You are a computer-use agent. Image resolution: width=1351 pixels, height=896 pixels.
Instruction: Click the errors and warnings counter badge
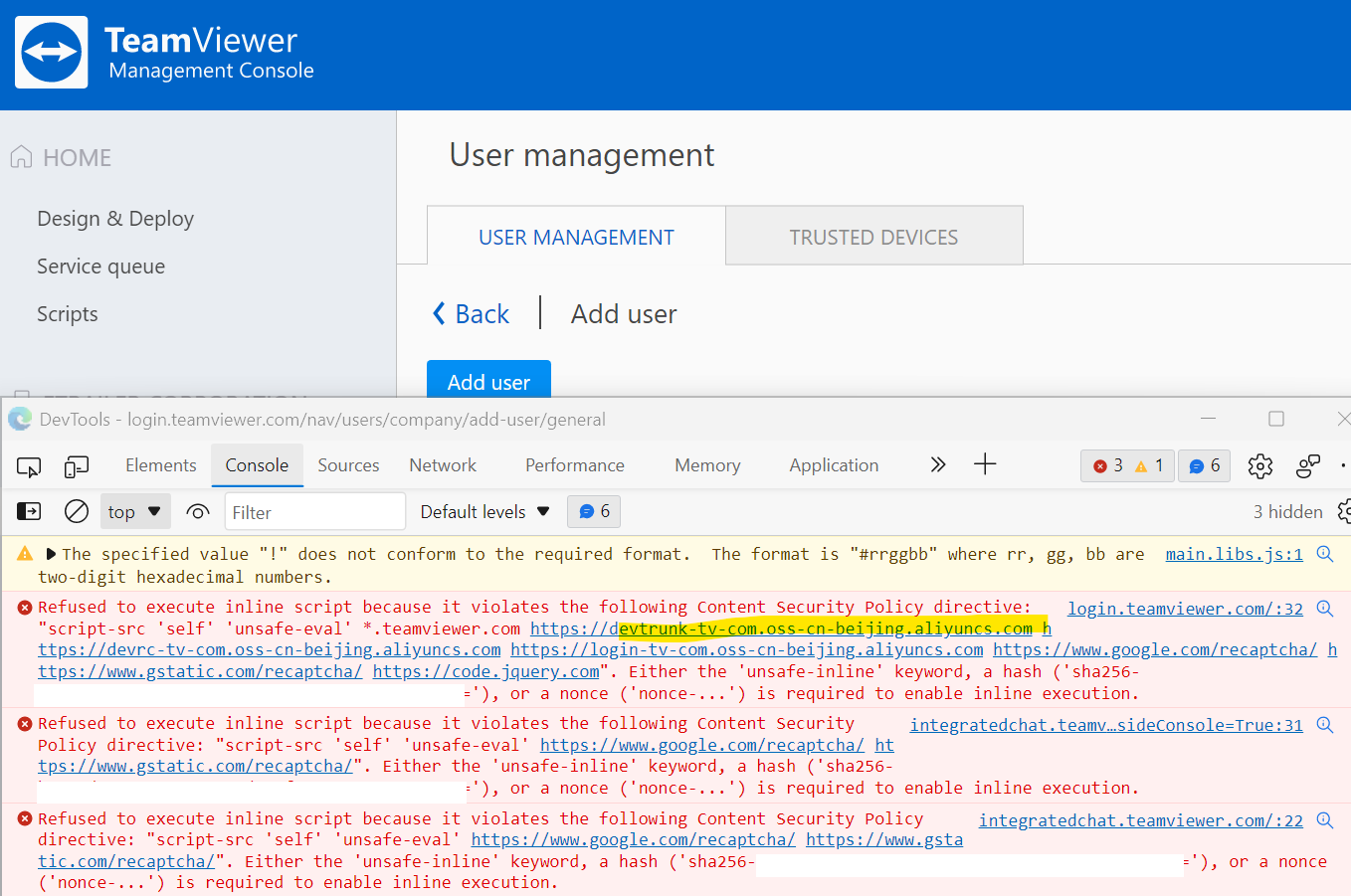[1127, 465]
